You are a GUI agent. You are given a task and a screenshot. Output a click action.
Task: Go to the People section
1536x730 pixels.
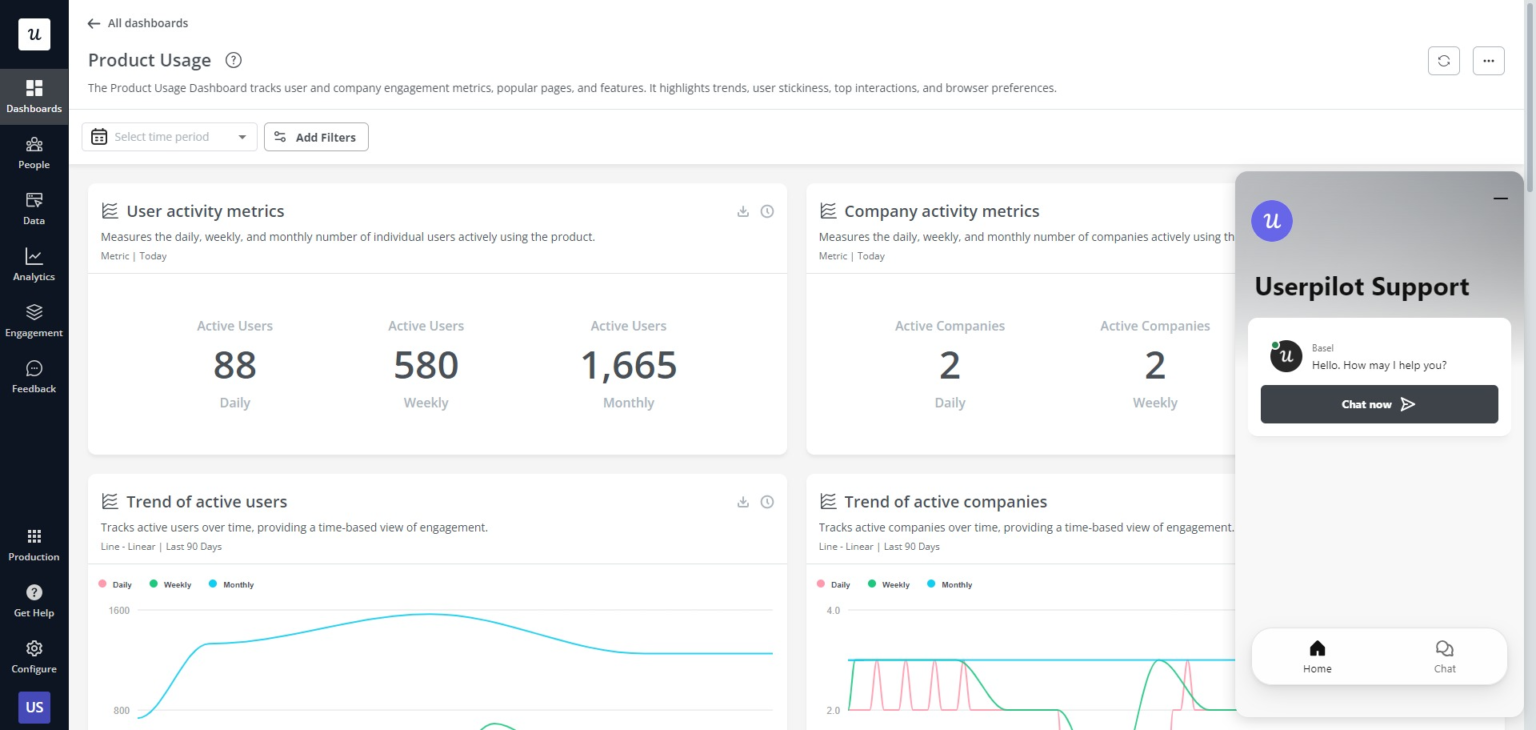click(34, 152)
